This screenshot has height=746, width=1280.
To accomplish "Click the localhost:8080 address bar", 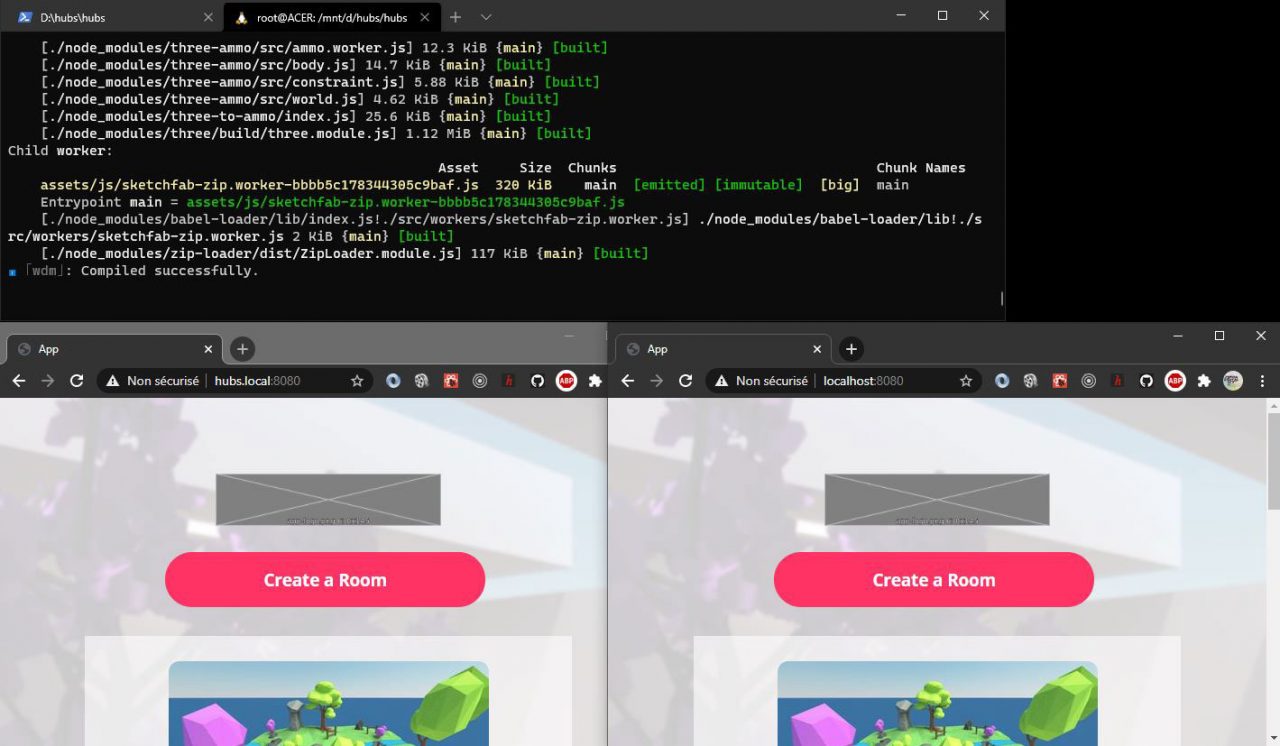I will pos(880,381).
